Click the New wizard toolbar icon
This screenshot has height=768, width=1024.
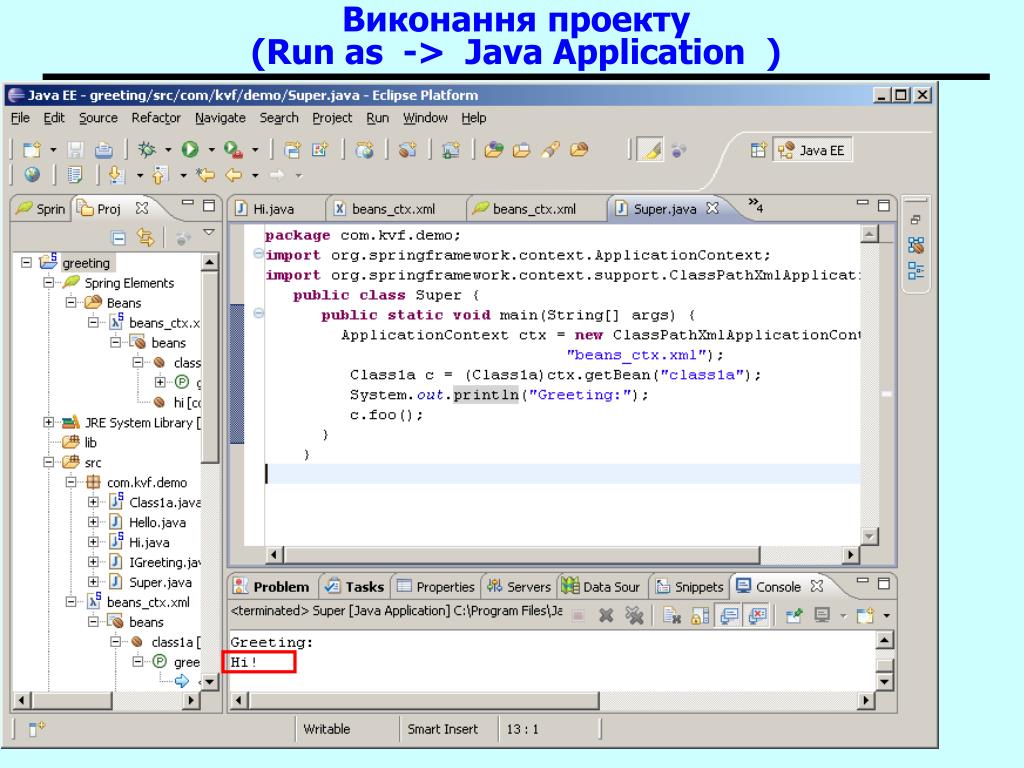pyautogui.click(x=32, y=150)
